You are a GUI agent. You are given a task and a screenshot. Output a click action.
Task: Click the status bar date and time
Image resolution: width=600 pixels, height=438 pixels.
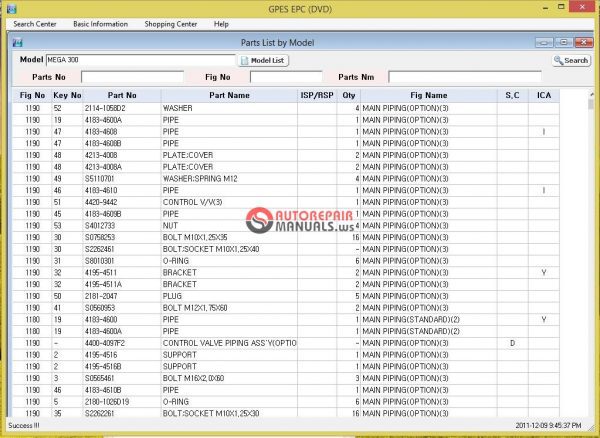point(548,426)
